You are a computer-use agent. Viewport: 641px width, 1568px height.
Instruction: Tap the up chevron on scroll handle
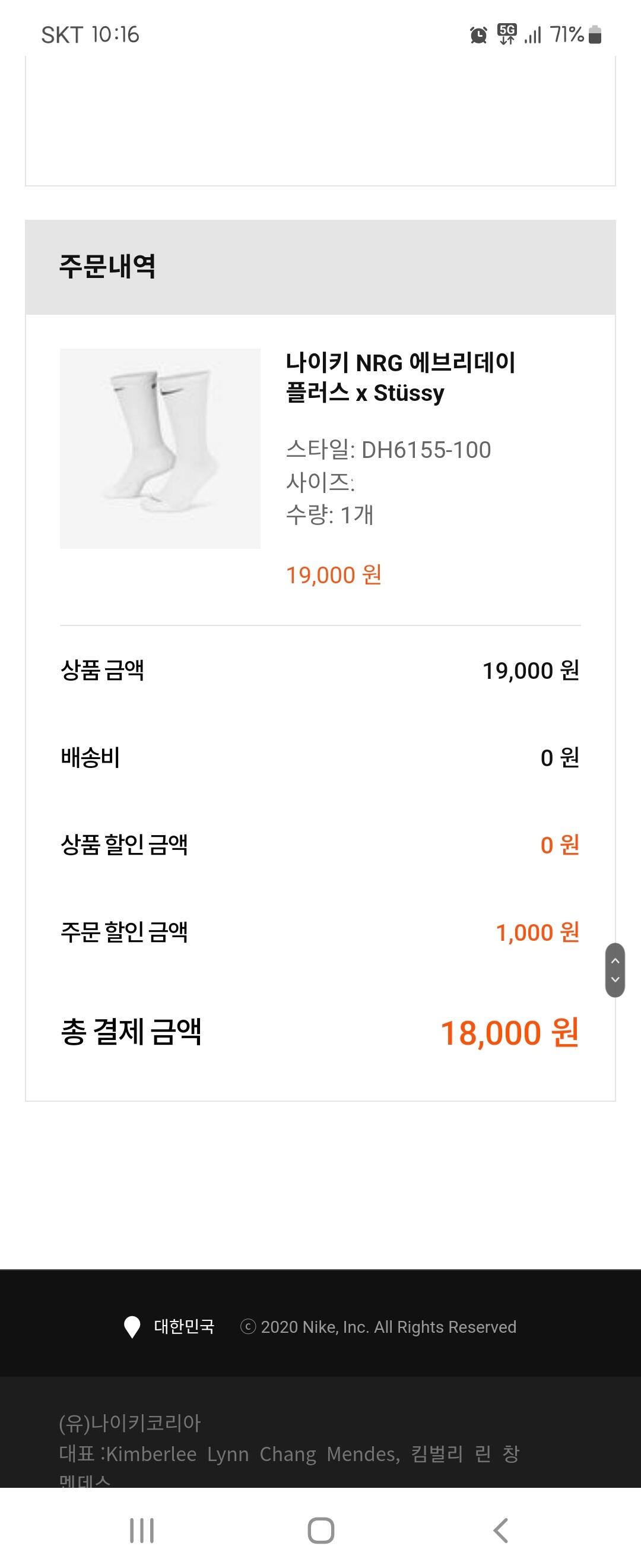[x=615, y=960]
